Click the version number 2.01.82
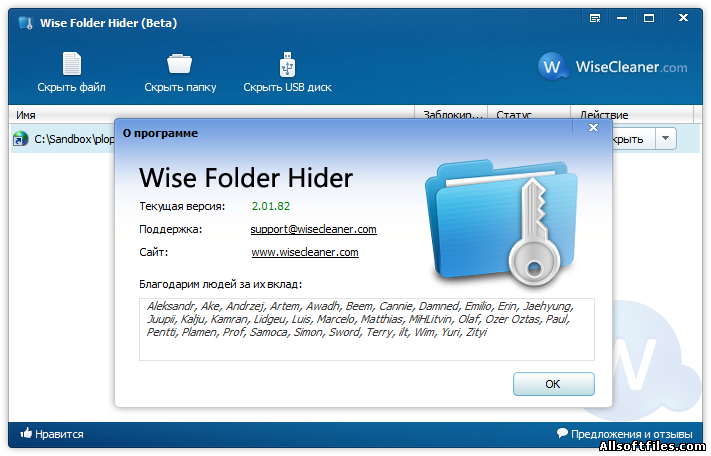Screen dimensions: 711x456 [x=271, y=206]
